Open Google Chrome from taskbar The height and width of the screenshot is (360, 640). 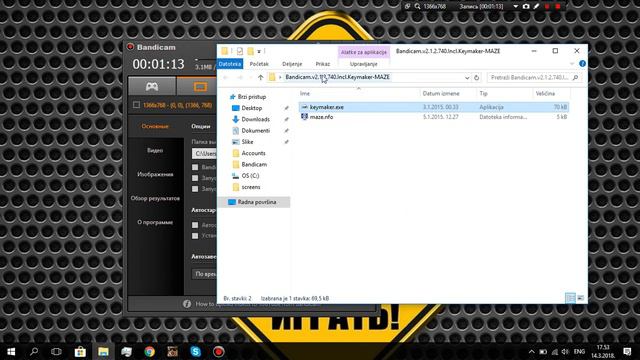pyautogui.click(x=149, y=351)
